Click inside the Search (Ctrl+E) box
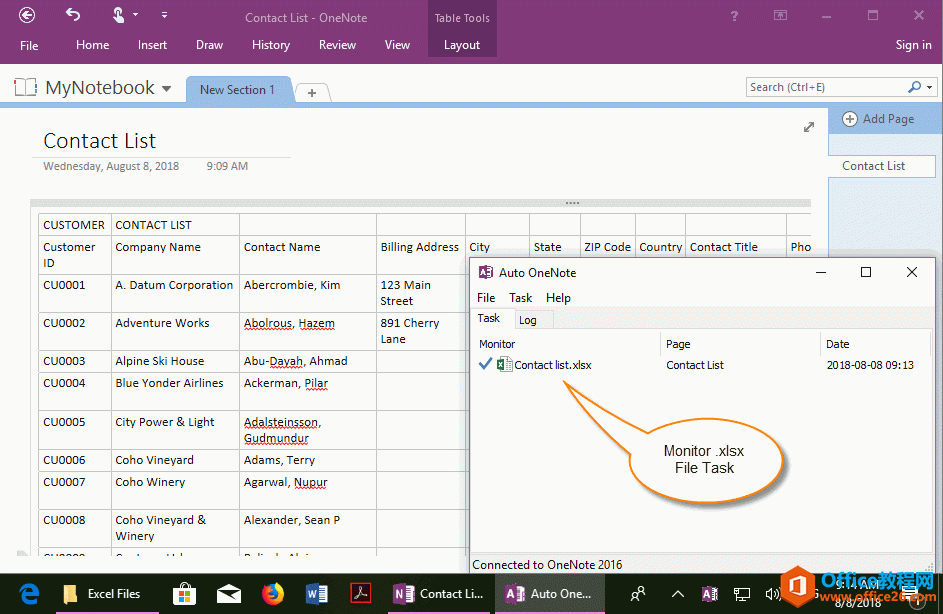 (x=830, y=87)
